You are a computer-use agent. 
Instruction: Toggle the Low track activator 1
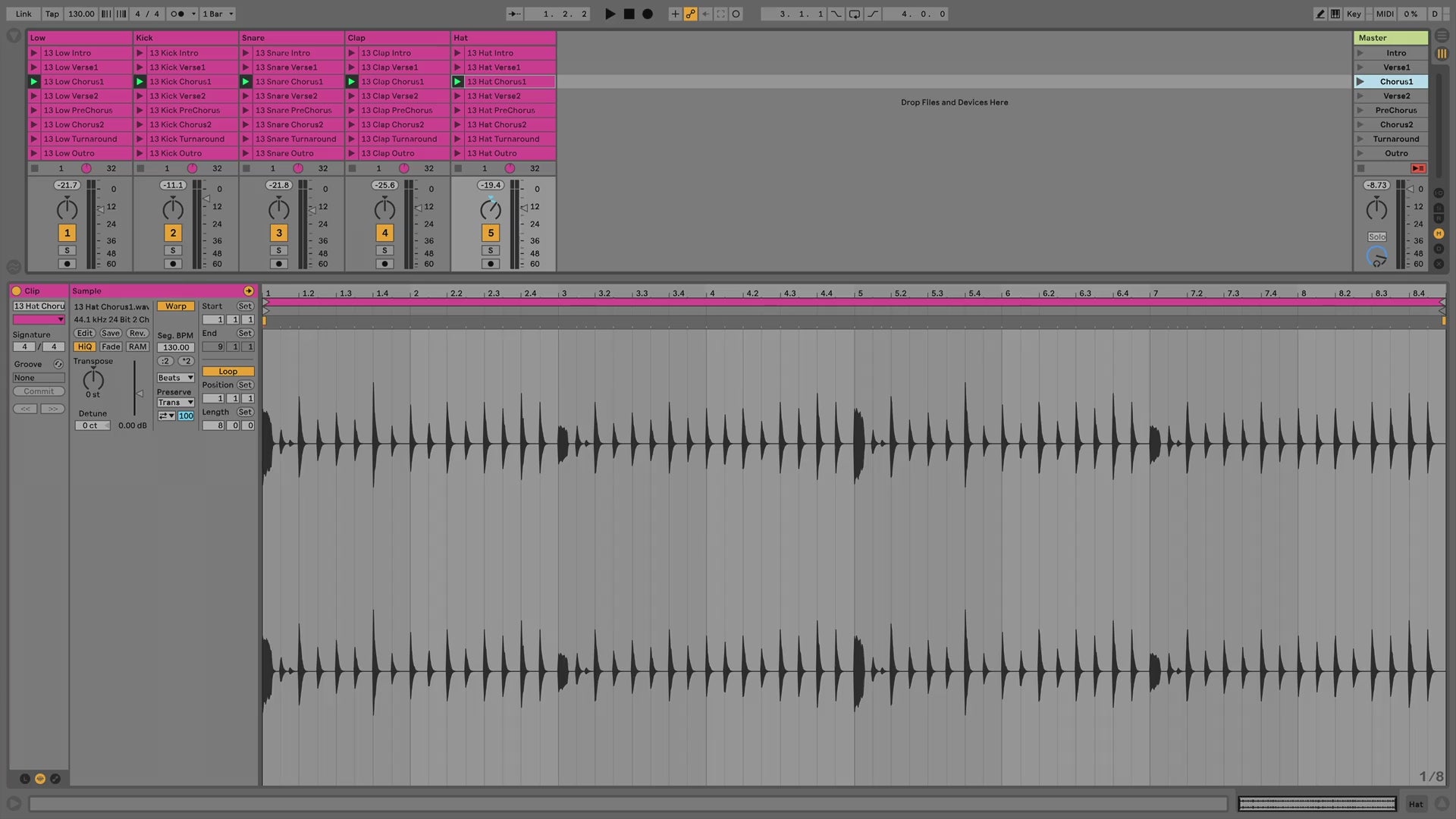[67, 233]
